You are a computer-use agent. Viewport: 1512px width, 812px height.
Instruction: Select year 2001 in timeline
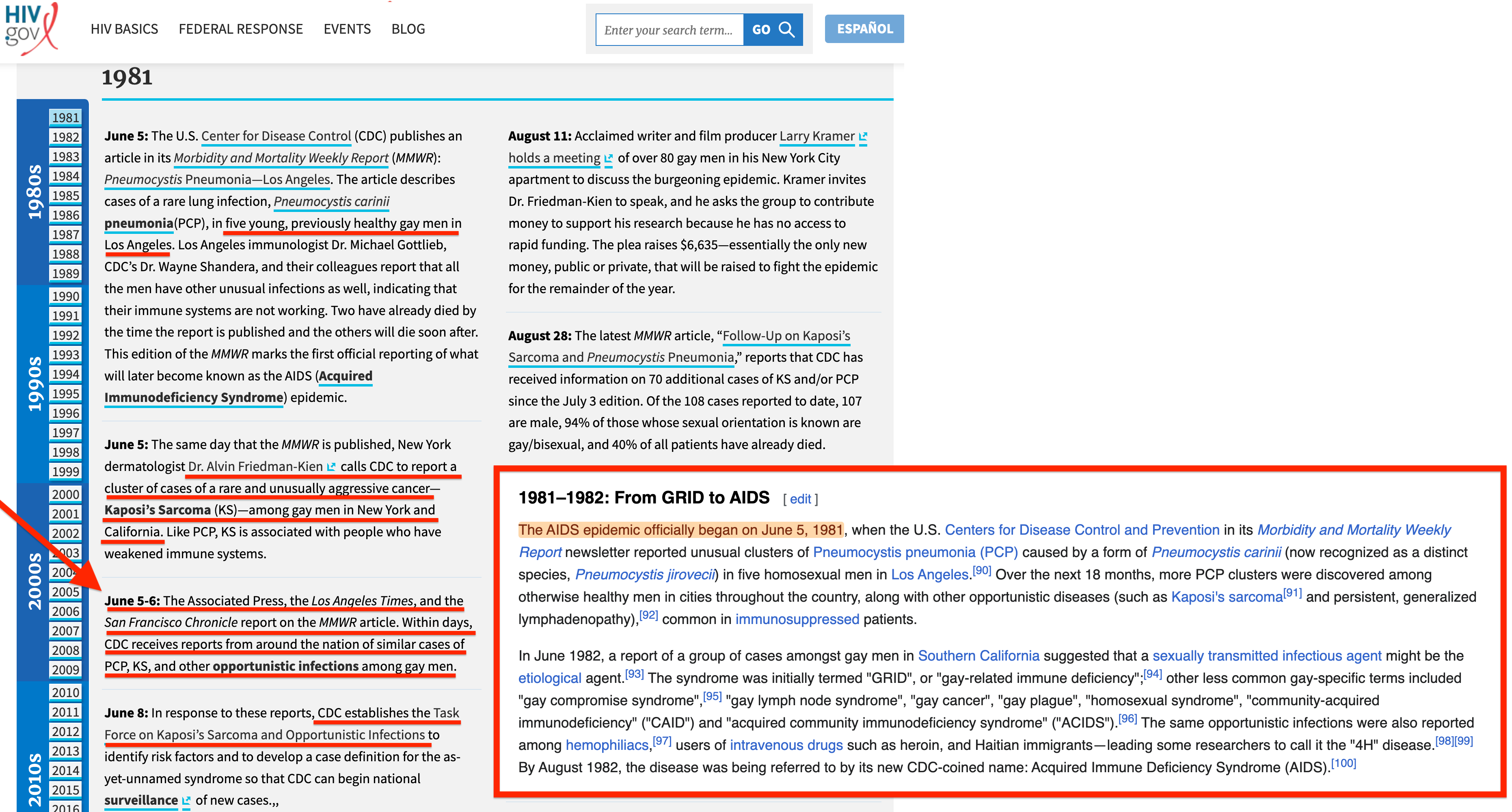(x=65, y=514)
